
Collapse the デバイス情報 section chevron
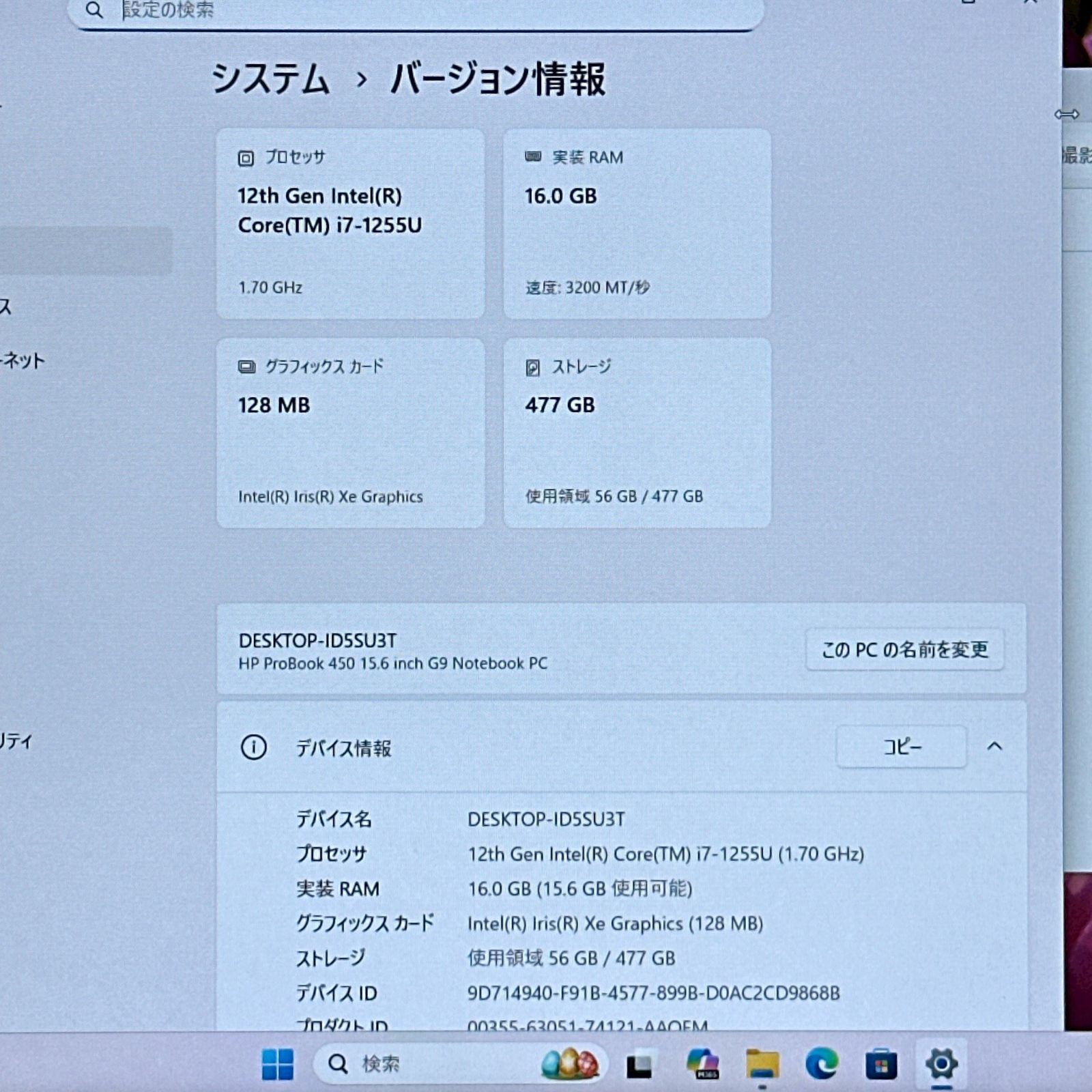pyautogui.click(x=995, y=747)
